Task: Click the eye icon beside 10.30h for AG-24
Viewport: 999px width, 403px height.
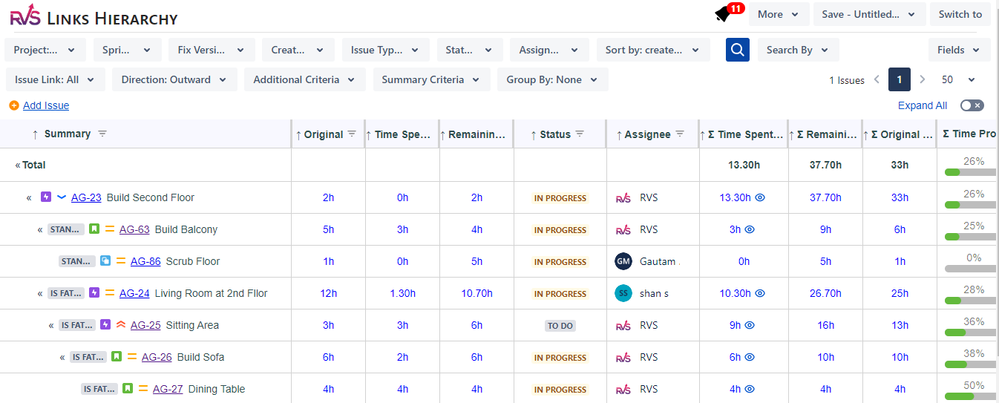Action: tap(761, 294)
